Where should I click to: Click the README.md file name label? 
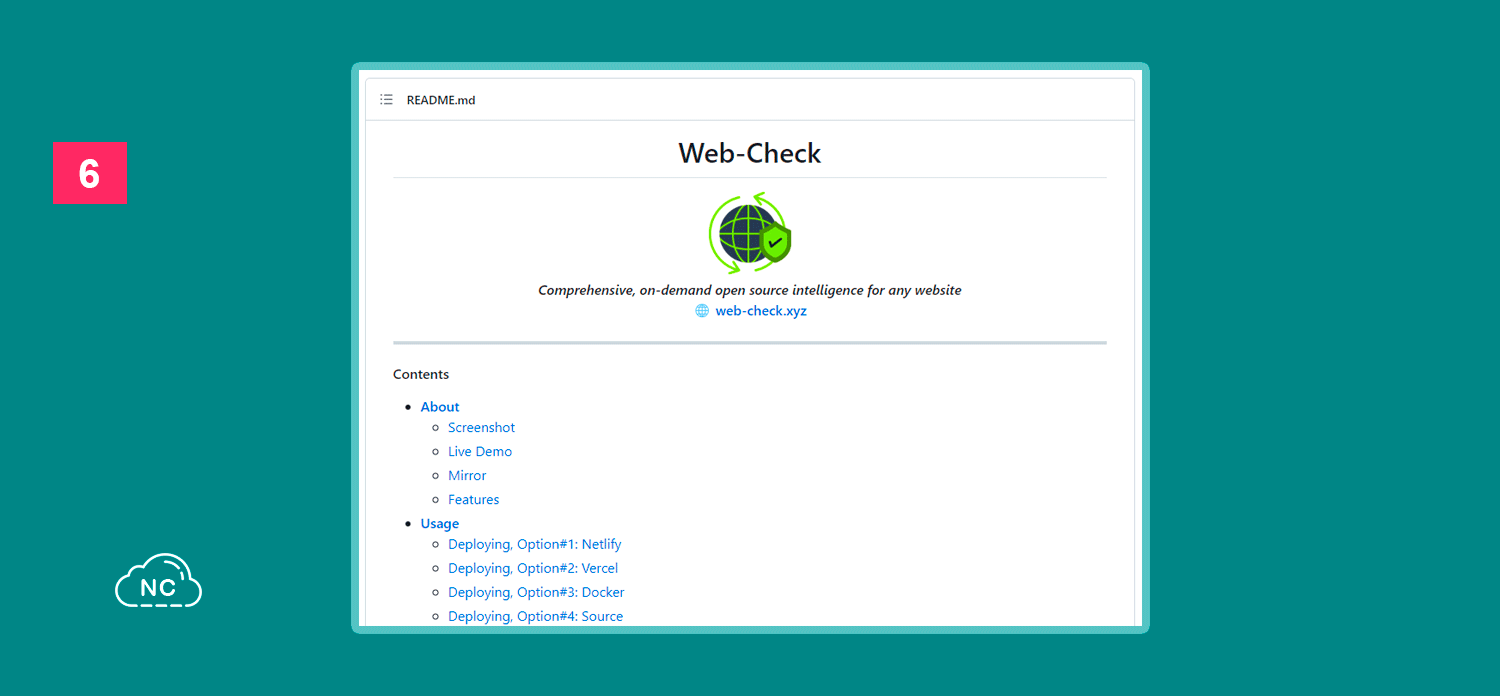441,100
